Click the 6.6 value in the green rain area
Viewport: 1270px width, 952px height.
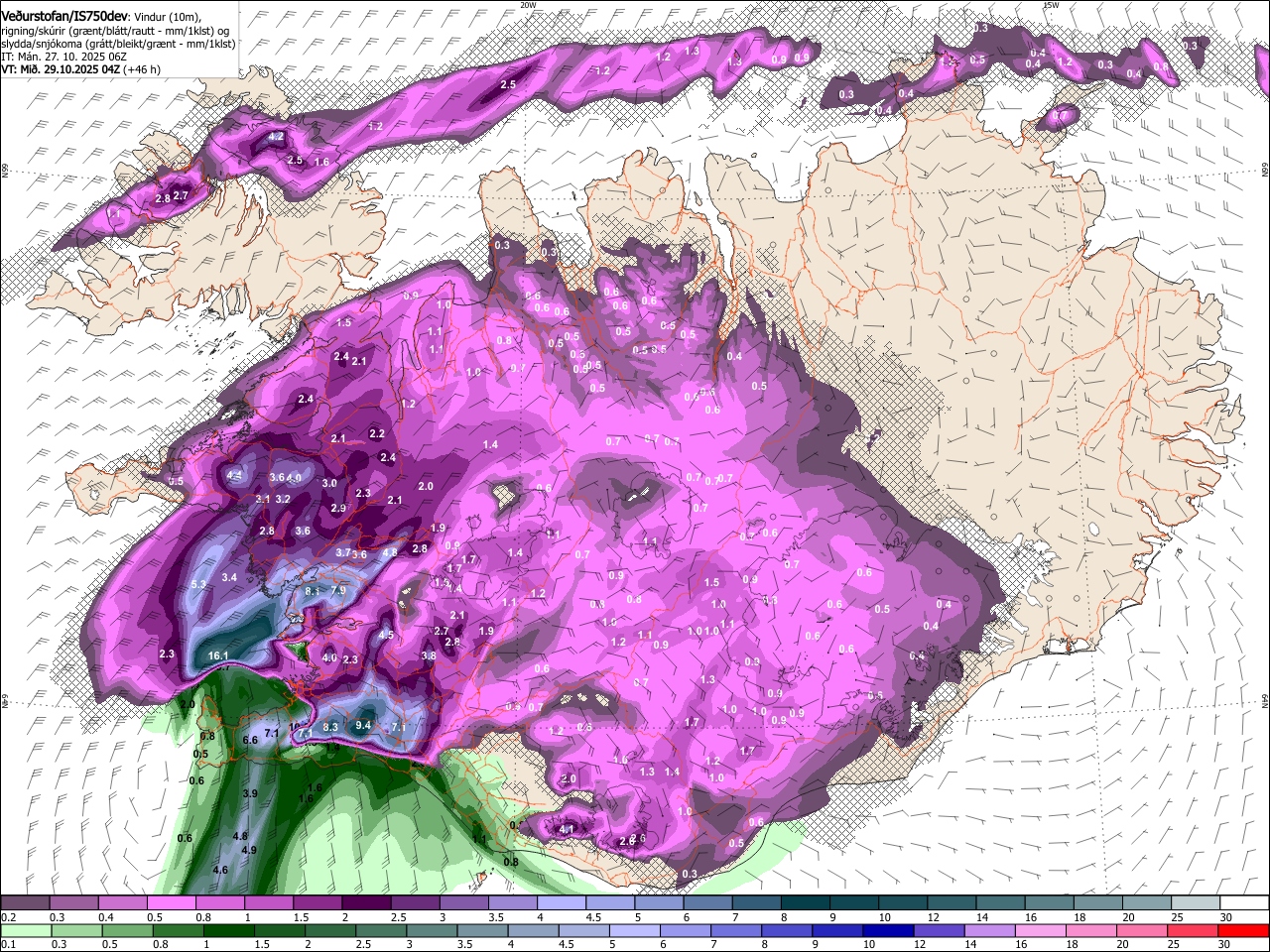(x=250, y=740)
